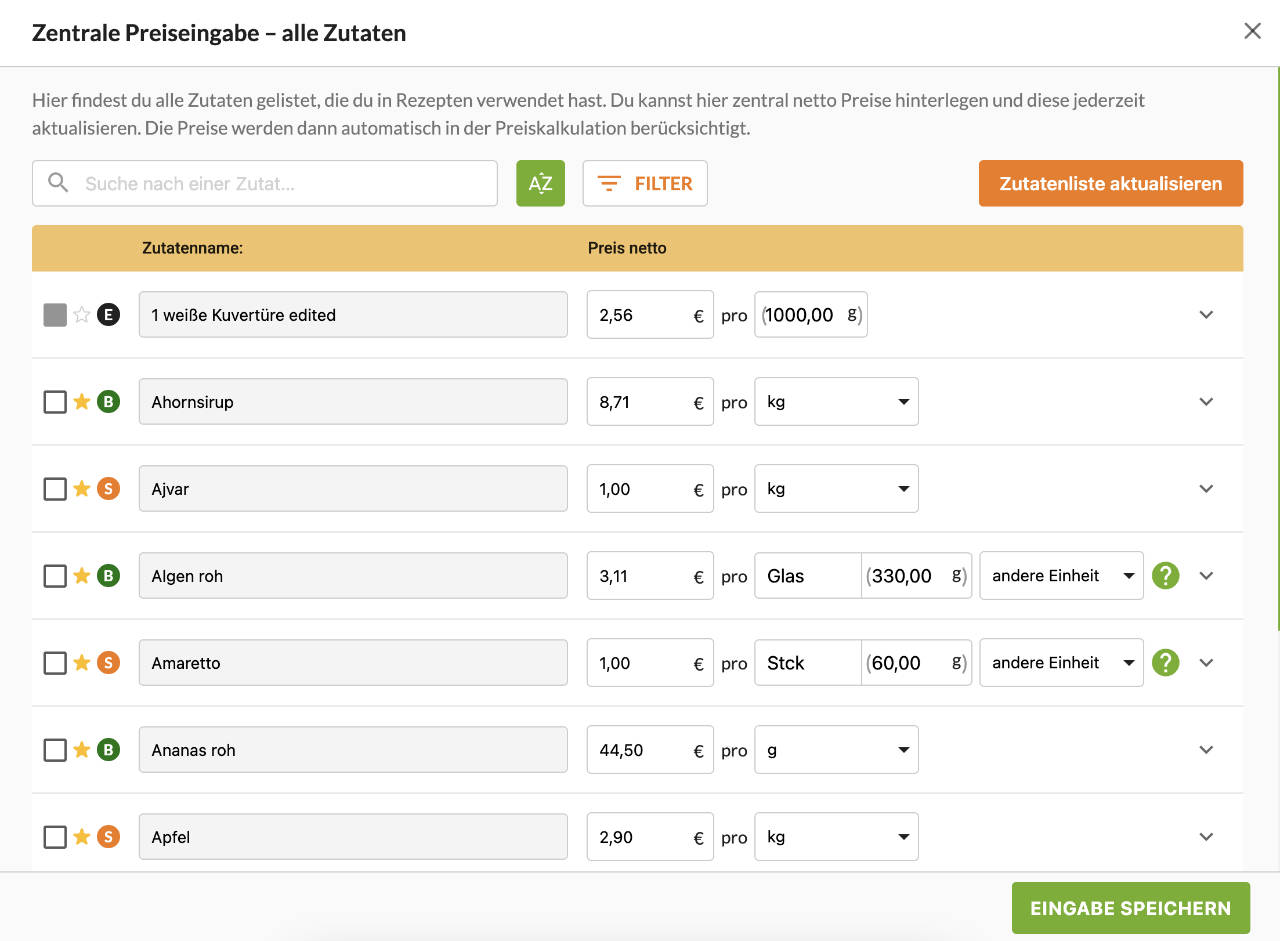Click the empty star next to weiße Kuvertüre
1280x941 pixels.
(82, 315)
